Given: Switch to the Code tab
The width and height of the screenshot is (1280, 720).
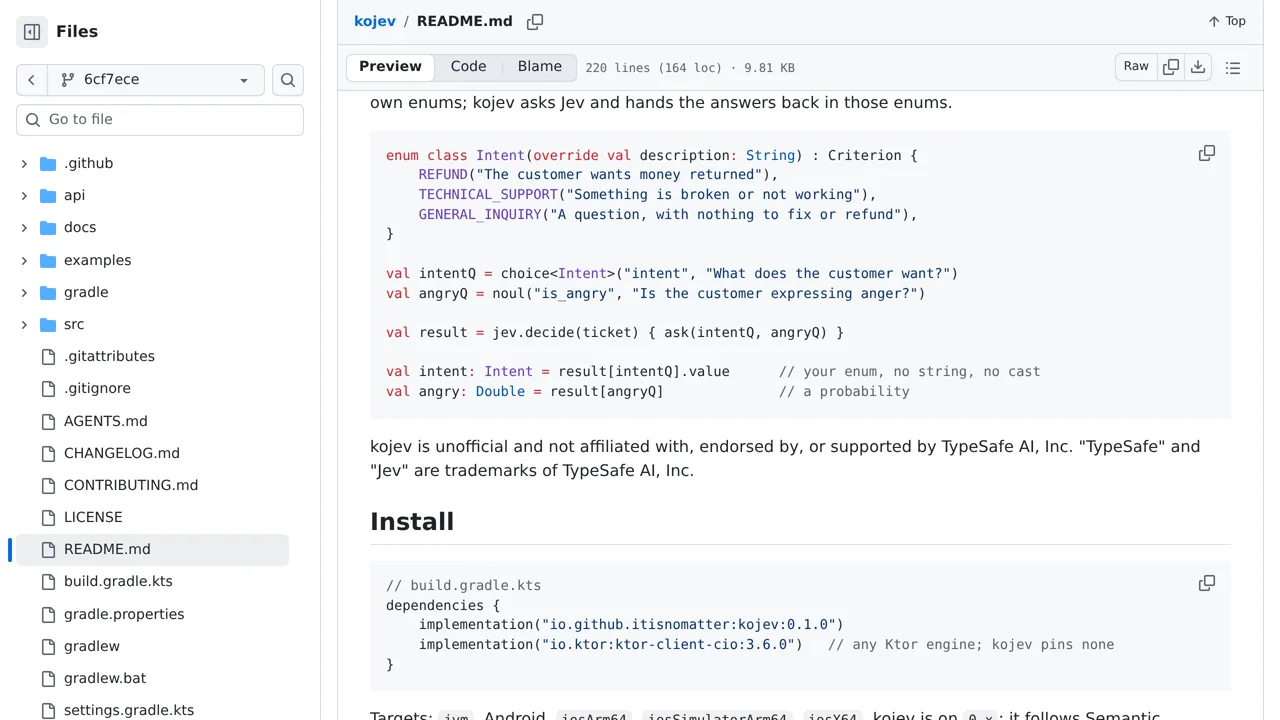Looking at the screenshot, I should pyautogui.click(x=468, y=67).
